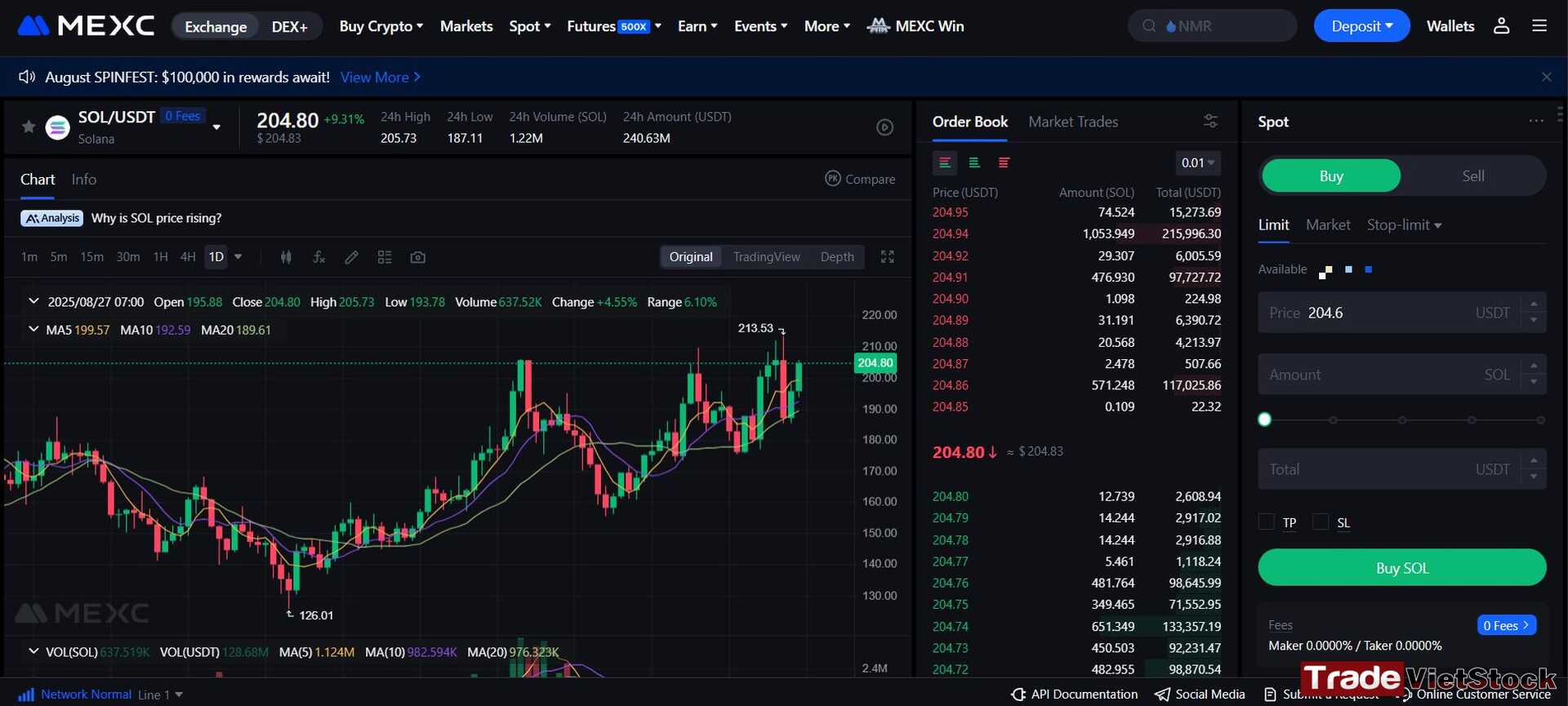Click the Buy SOL button

click(x=1402, y=567)
